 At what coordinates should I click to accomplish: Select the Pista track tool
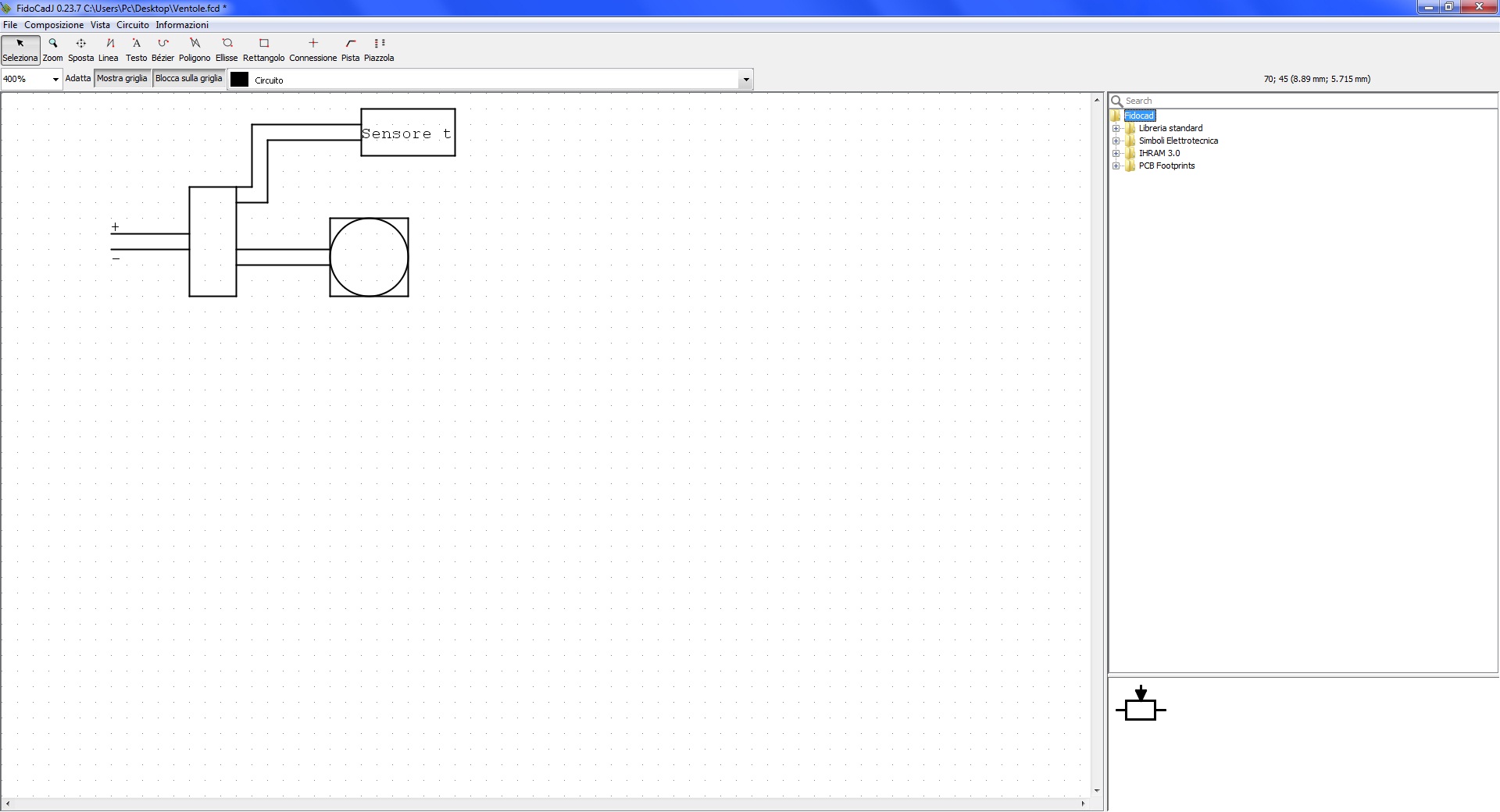click(x=350, y=50)
